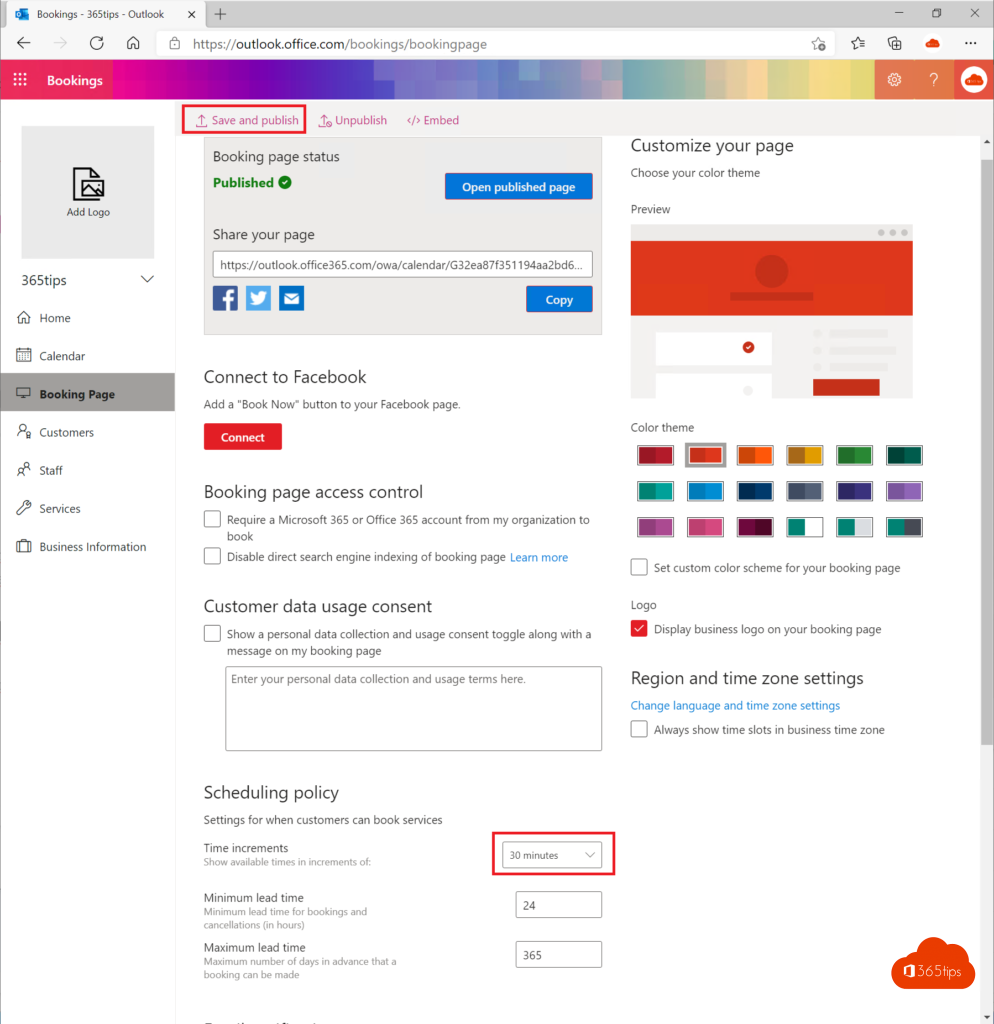994x1024 pixels.
Task: Click the data usage terms text area
Action: (414, 709)
